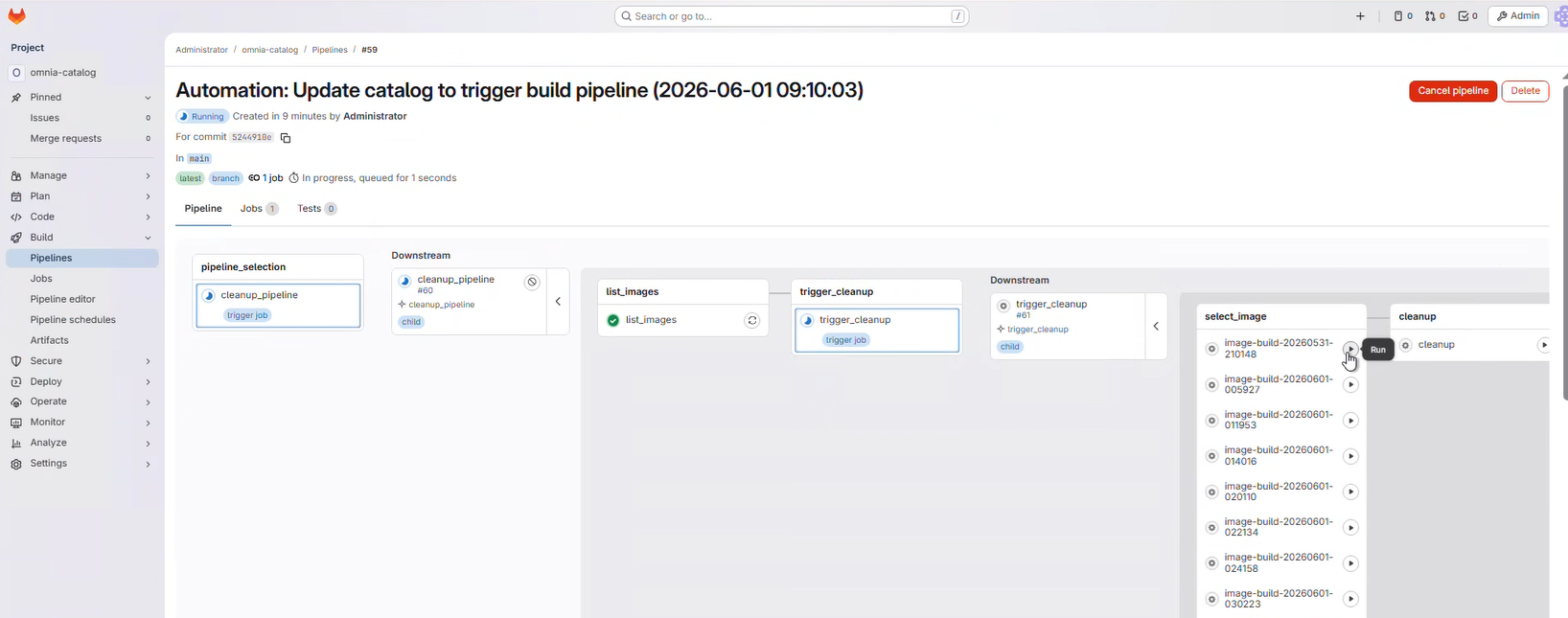This screenshot has width=1568, height=618.
Task: Run job image-build-20260601-022134
Action: 1350,528
